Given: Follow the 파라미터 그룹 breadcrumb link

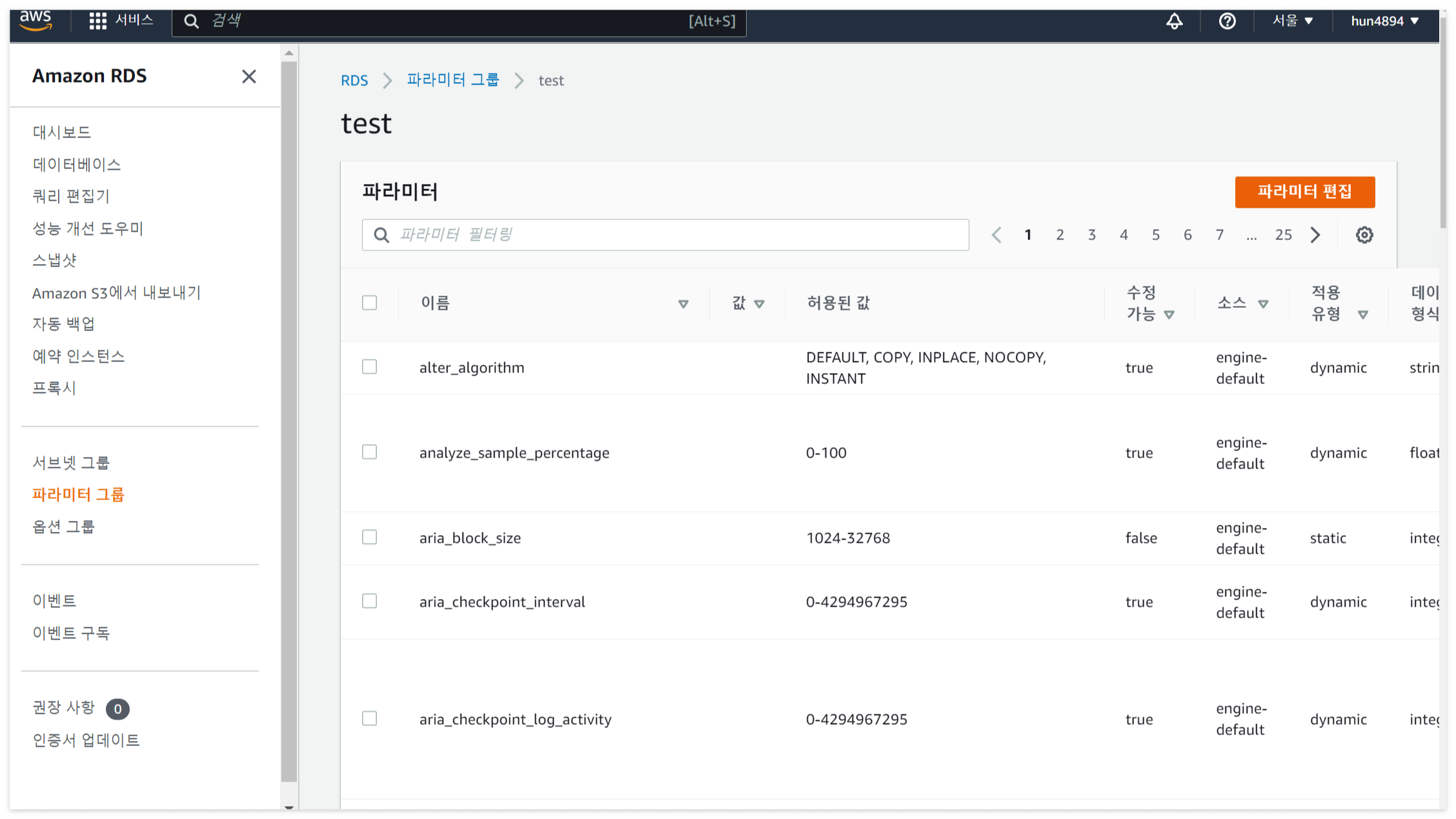Looking at the screenshot, I should point(452,80).
